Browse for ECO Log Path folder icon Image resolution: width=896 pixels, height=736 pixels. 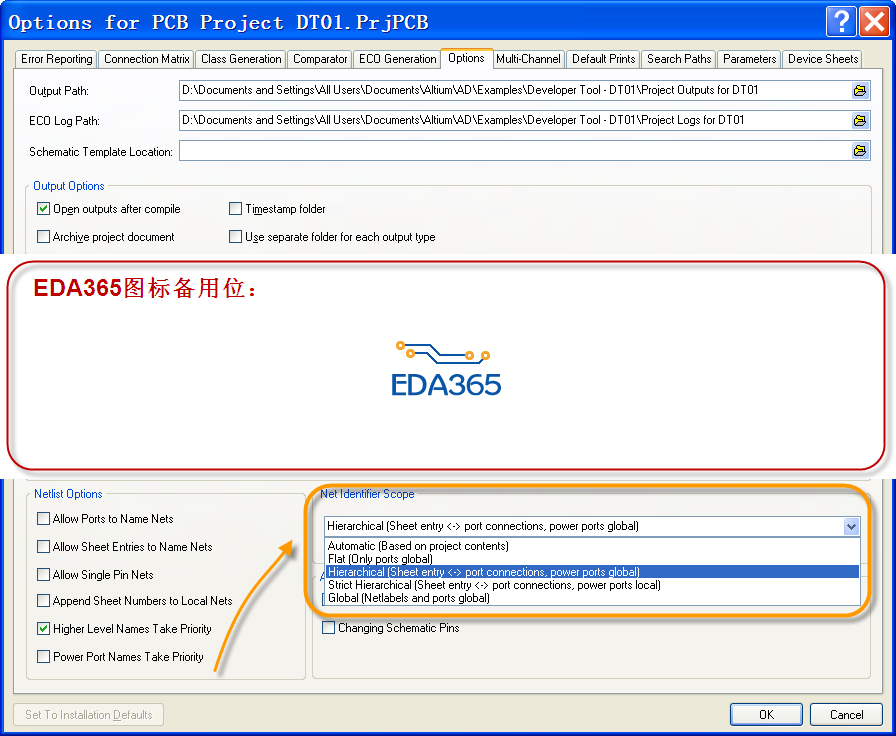point(859,121)
